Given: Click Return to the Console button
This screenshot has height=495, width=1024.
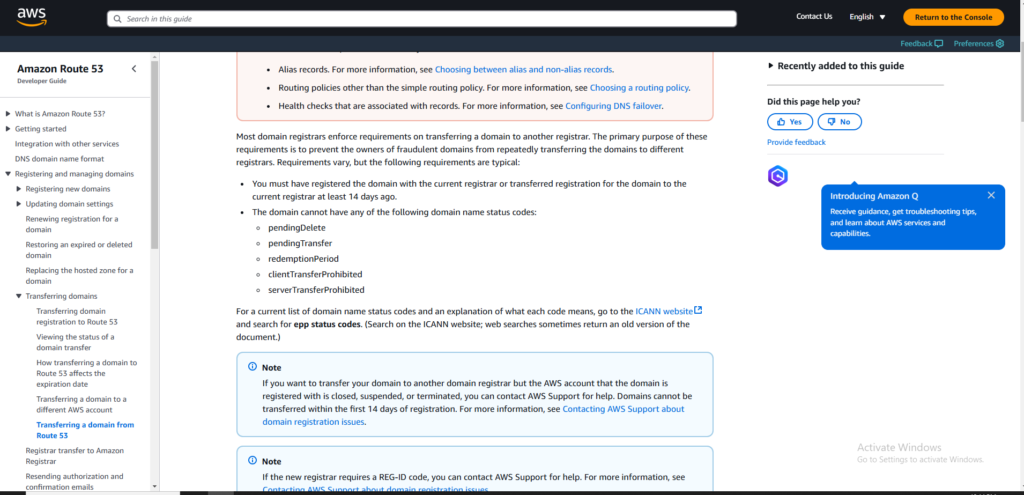Looking at the screenshot, I should click(x=953, y=18).
